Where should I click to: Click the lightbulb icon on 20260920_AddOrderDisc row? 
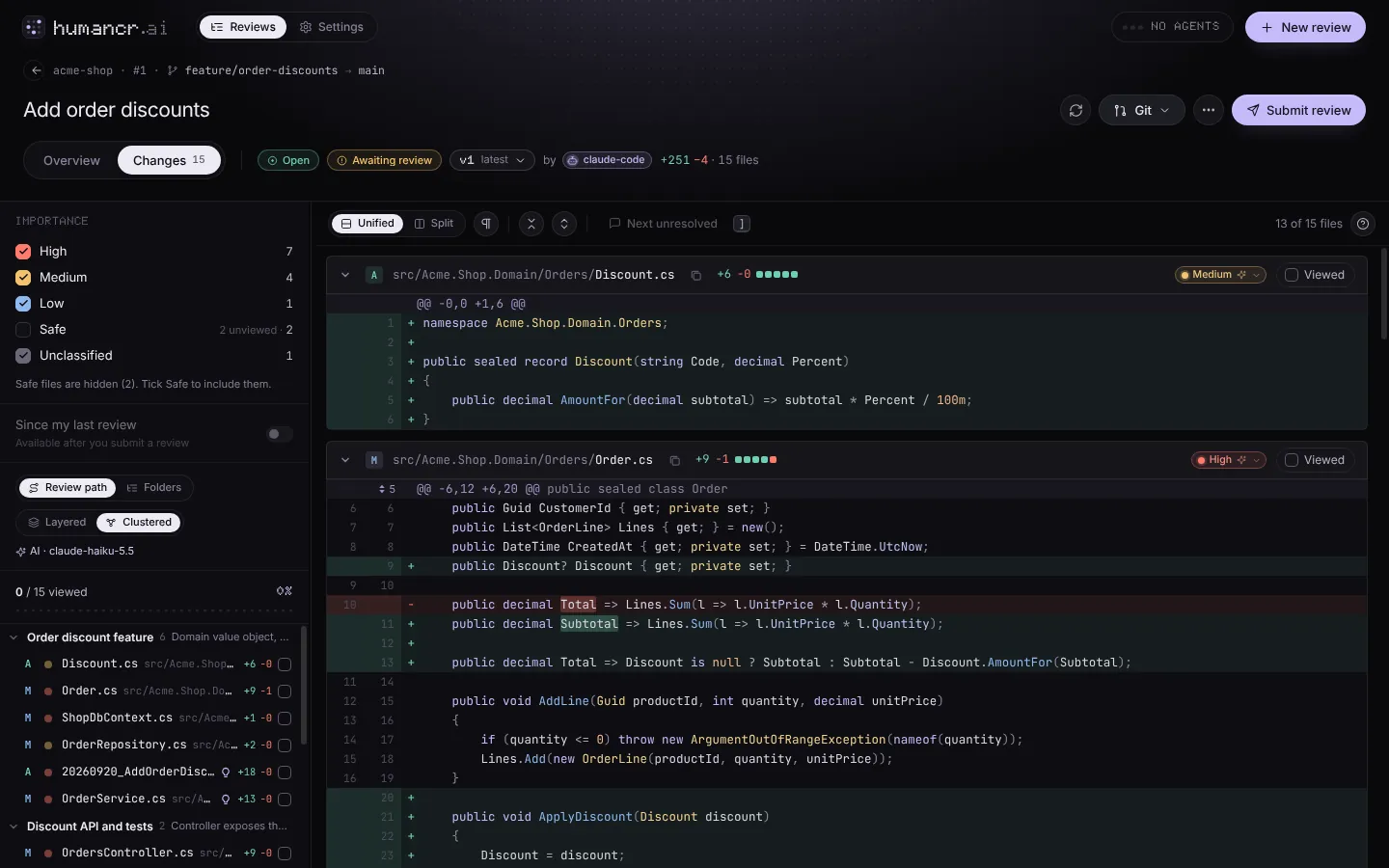tap(226, 772)
